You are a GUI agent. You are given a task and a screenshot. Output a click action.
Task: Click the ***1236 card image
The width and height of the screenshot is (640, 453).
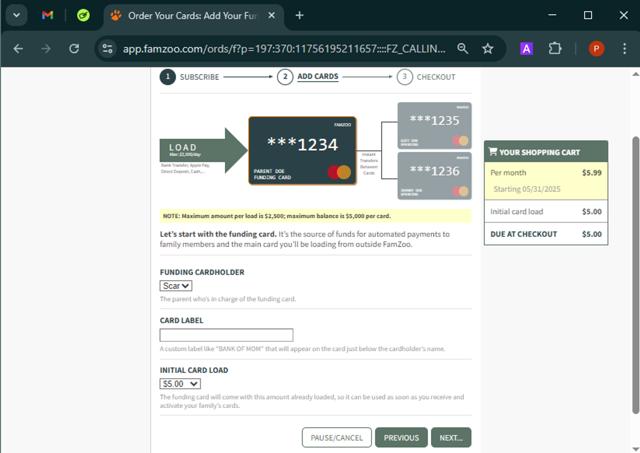click(435, 176)
